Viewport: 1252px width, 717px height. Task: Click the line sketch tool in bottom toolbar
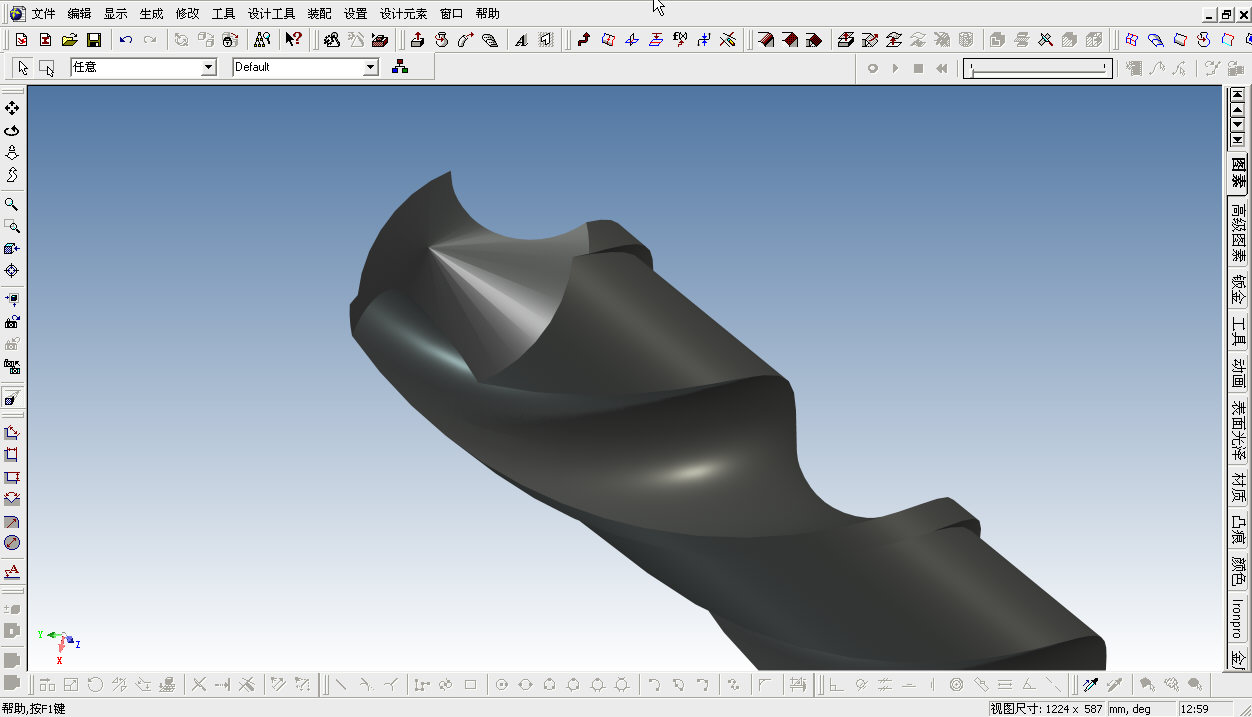coord(341,685)
